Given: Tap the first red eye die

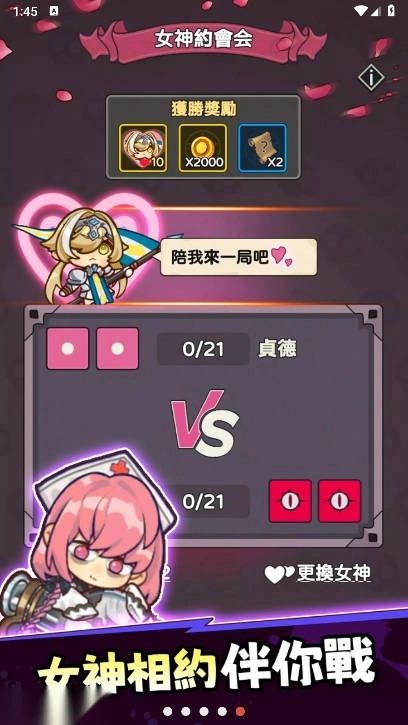Looking at the screenshot, I should point(290,501).
